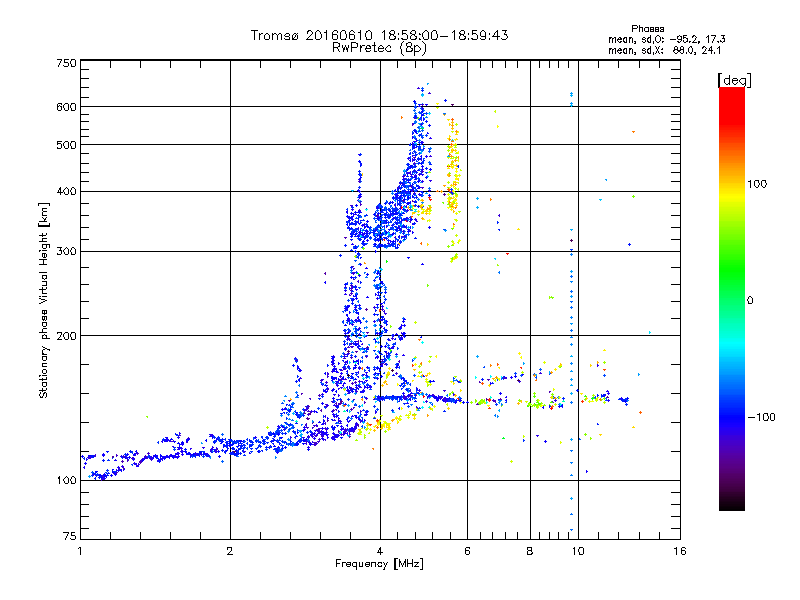
Task: Click the y-axis tick label '75'
Action: point(70,536)
